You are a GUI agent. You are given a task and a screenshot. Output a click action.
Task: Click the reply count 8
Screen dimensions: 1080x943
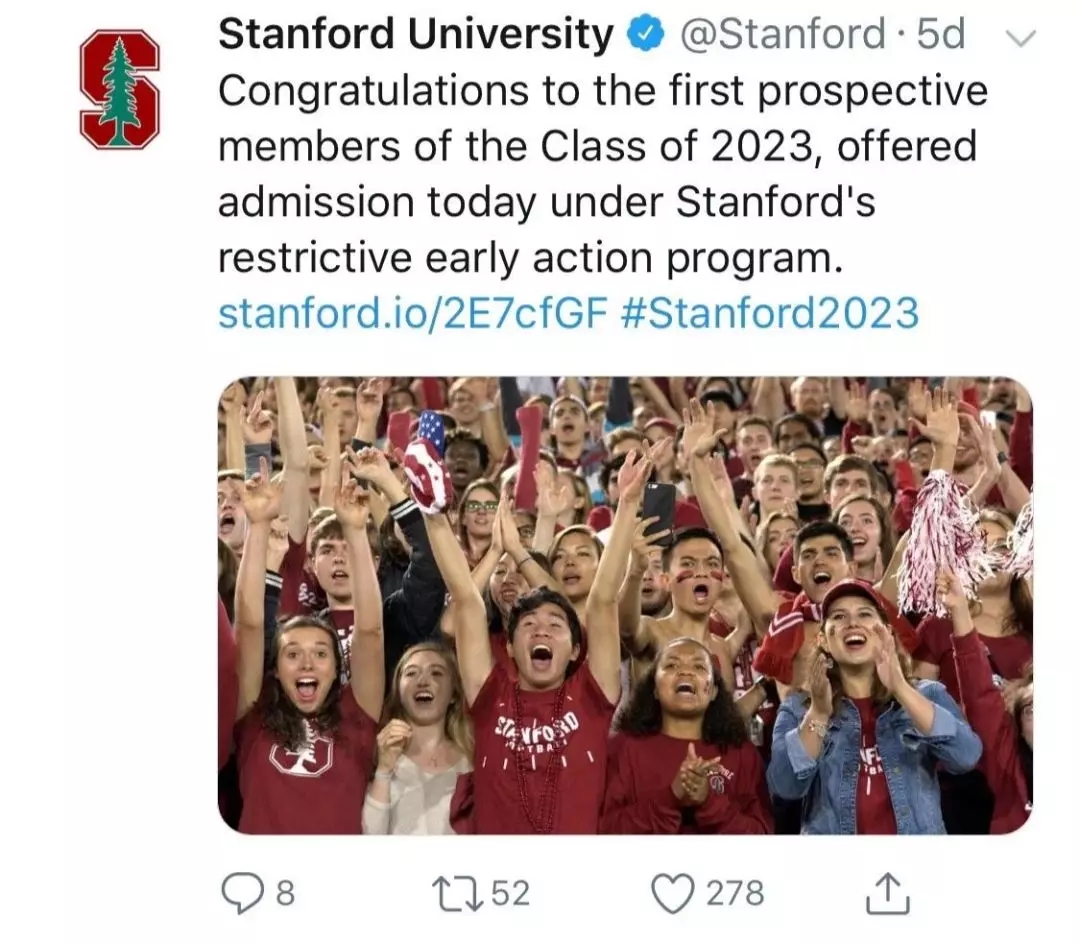285,892
